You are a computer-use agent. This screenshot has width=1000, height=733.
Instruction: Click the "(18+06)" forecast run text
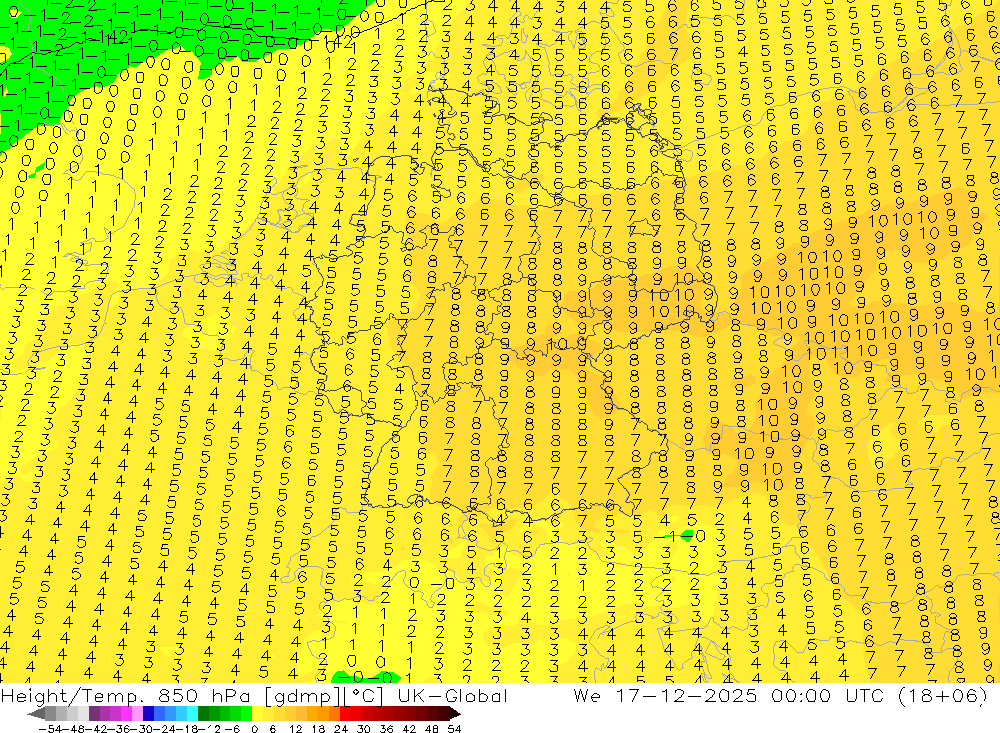[943, 695]
